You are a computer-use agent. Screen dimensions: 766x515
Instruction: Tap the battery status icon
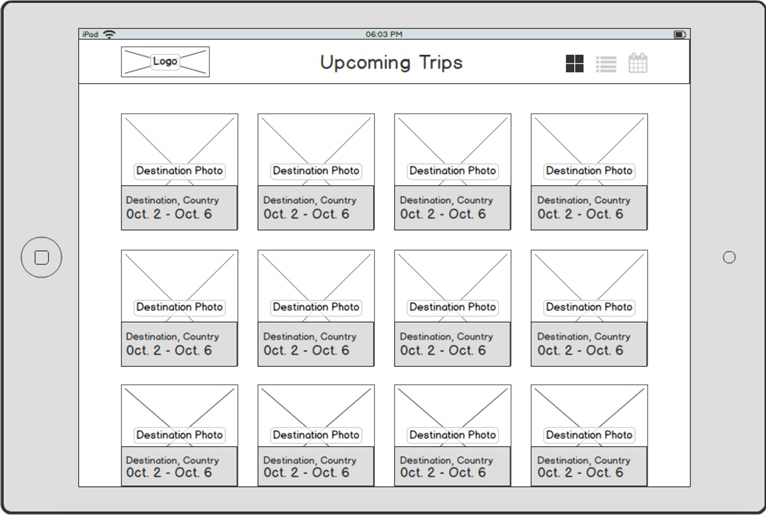(680, 35)
